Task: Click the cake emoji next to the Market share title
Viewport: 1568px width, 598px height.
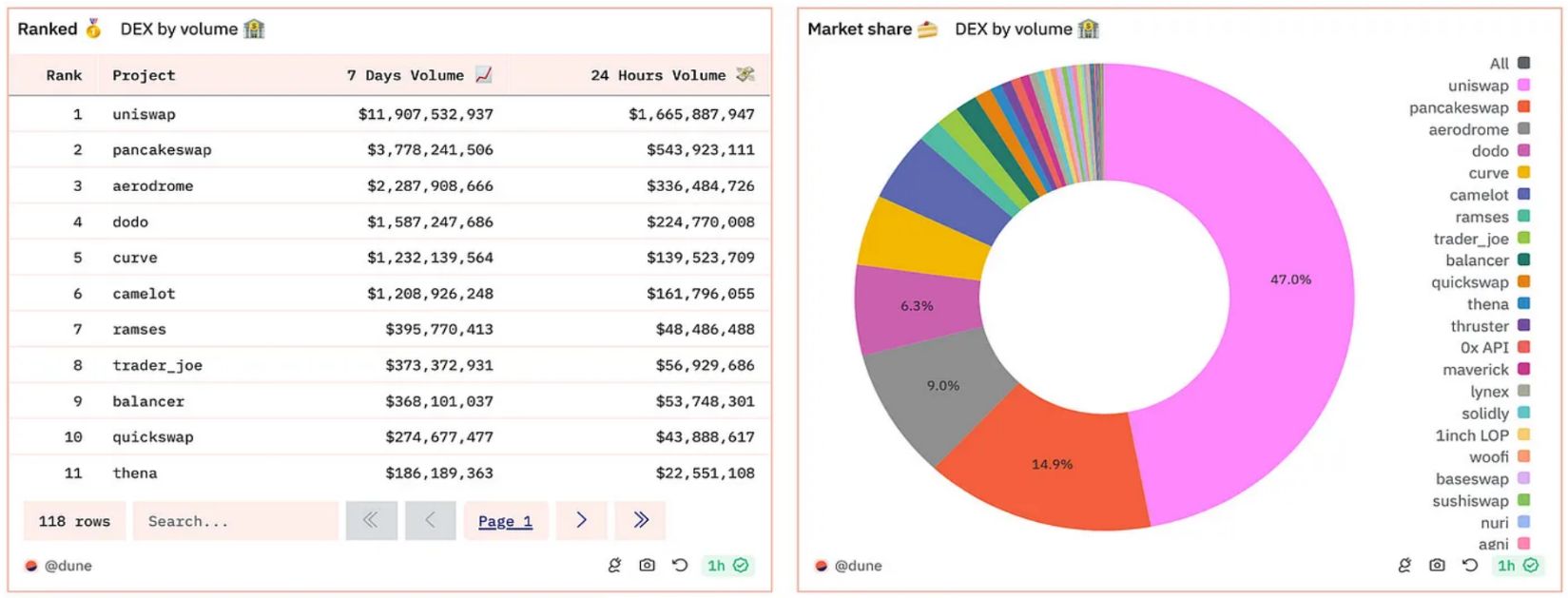Action: click(928, 29)
